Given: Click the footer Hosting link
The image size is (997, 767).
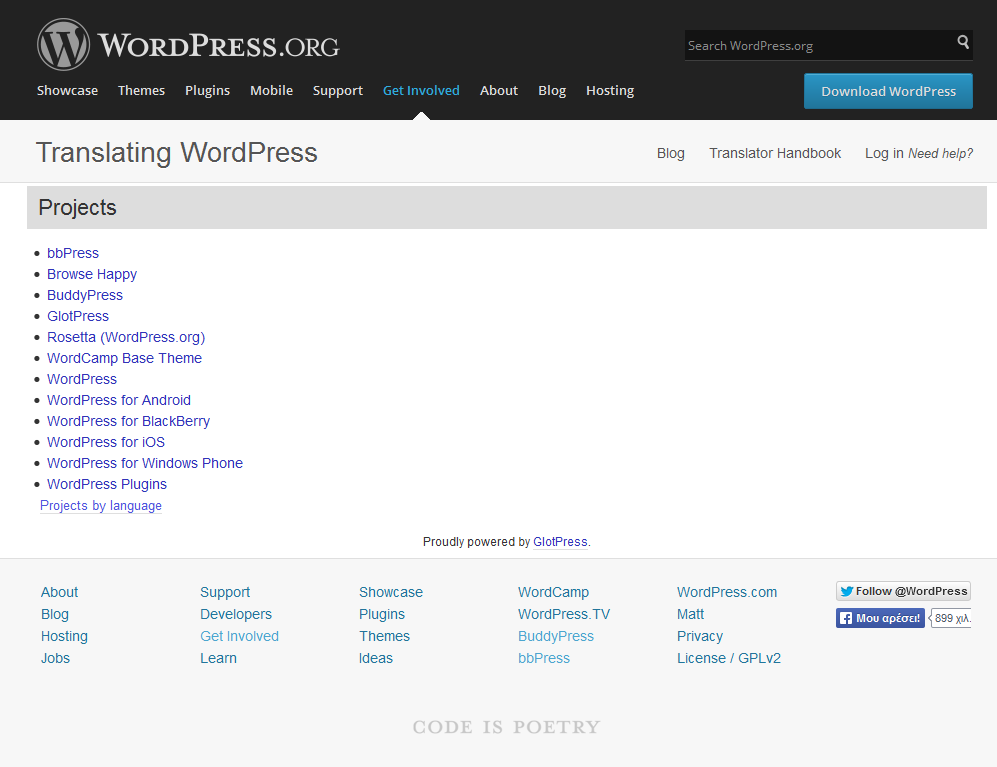Looking at the screenshot, I should point(64,636).
